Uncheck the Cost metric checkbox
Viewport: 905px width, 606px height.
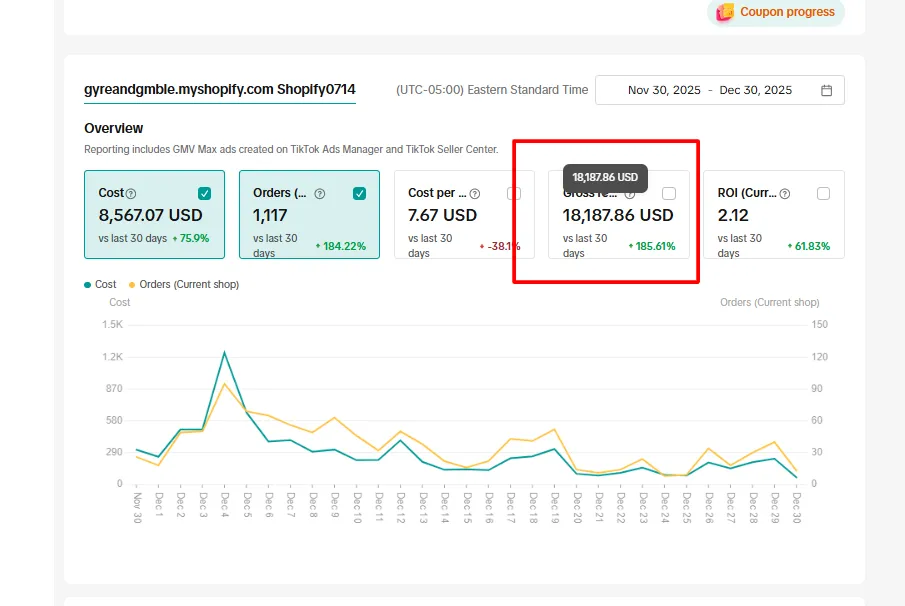tap(205, 193)
